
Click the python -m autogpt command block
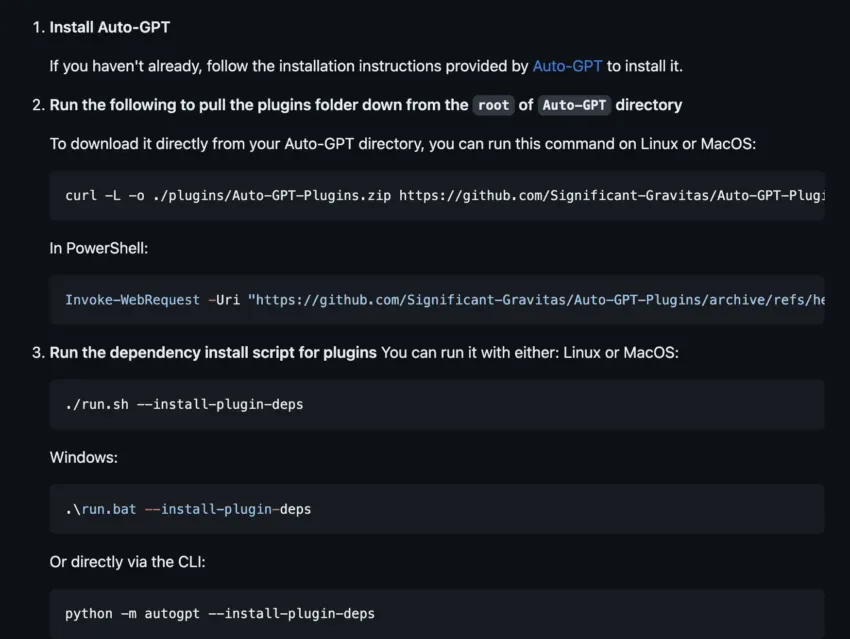(x=437, y=614)
